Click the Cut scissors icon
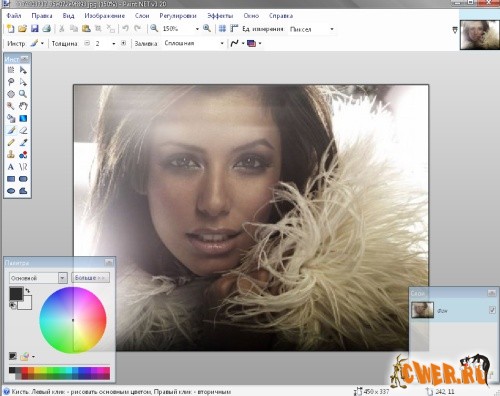This screenshot has width=500, height=396. coord(61,29)
